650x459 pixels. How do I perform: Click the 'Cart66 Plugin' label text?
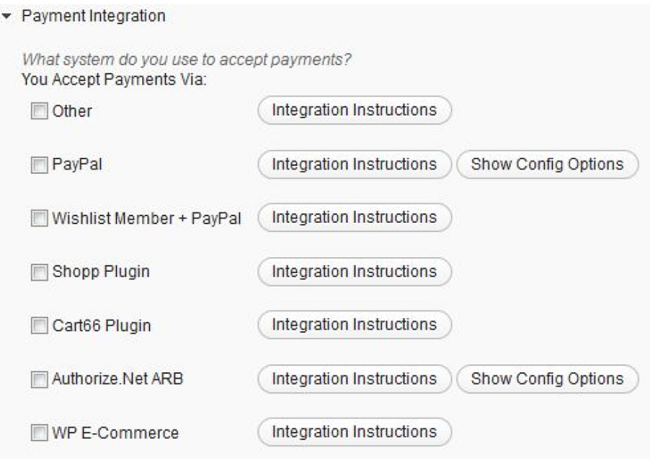[x=102, y=326]
